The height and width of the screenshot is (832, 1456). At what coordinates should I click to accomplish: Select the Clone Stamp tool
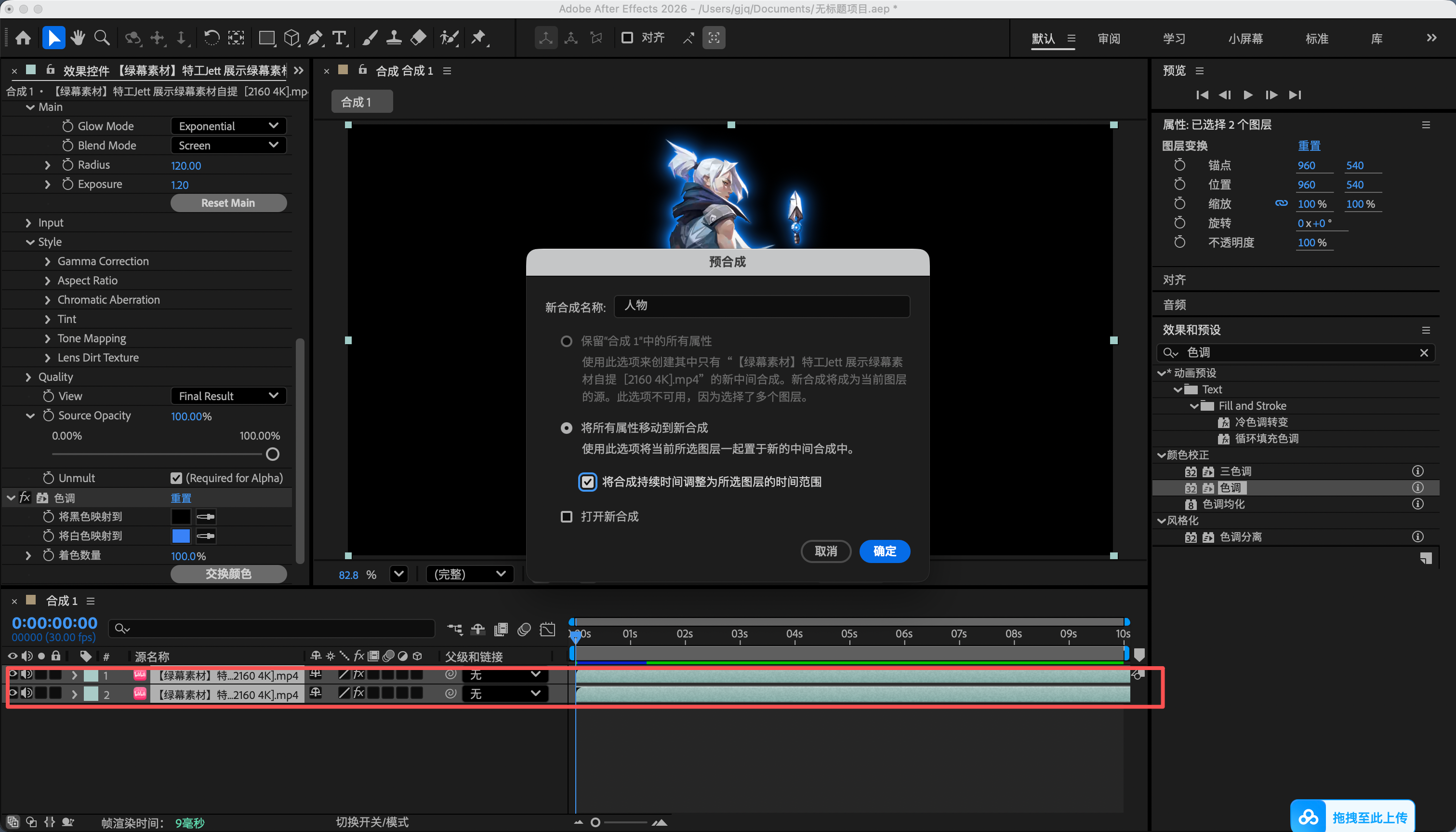pyautogui.click(x=394, y=38)
